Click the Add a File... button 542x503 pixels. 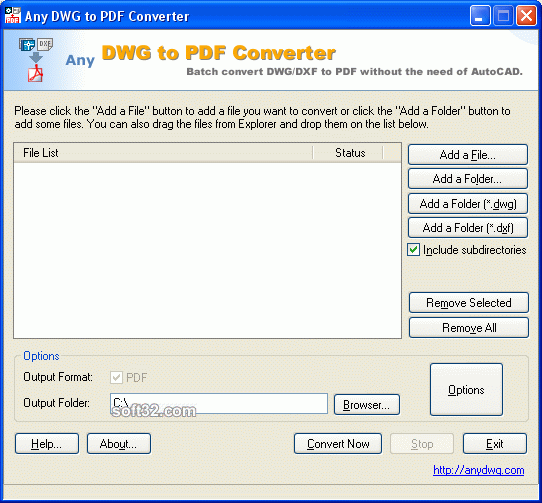pyautogui.click(x=468, y=155)
